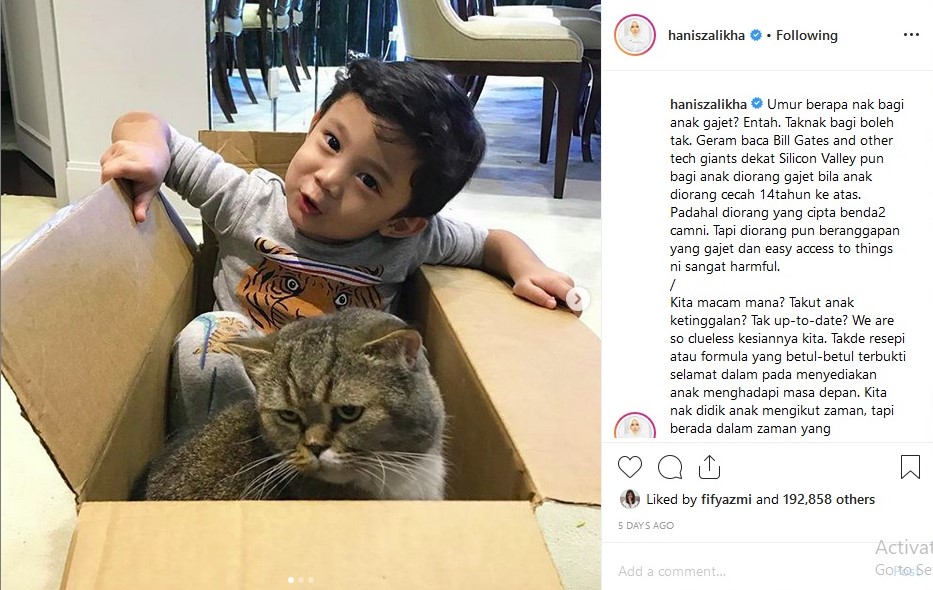Open comments with speech bubble icon
Image resolution: width=933 pixels, height=590 pixels.
(670, 467)
